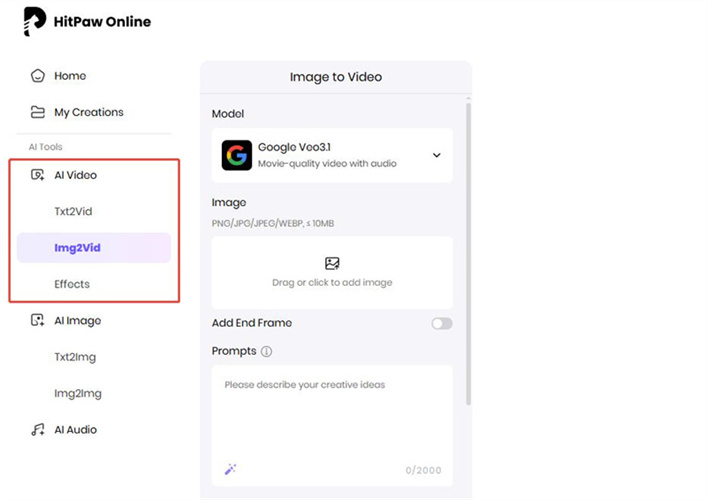Click 'Drag or click to add image' text

click(x=332, y=283)
